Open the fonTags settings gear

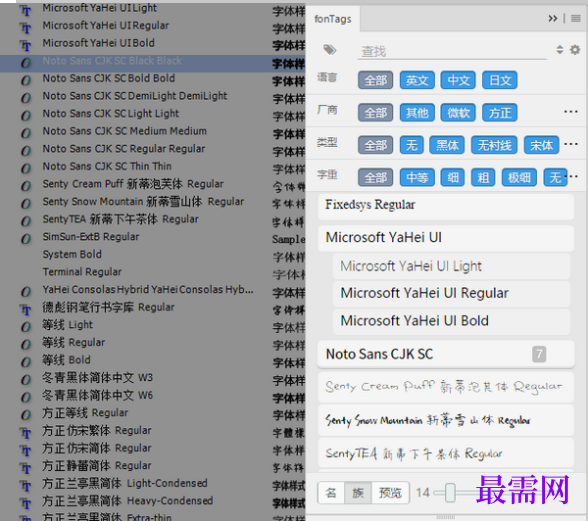coord(575,50)
